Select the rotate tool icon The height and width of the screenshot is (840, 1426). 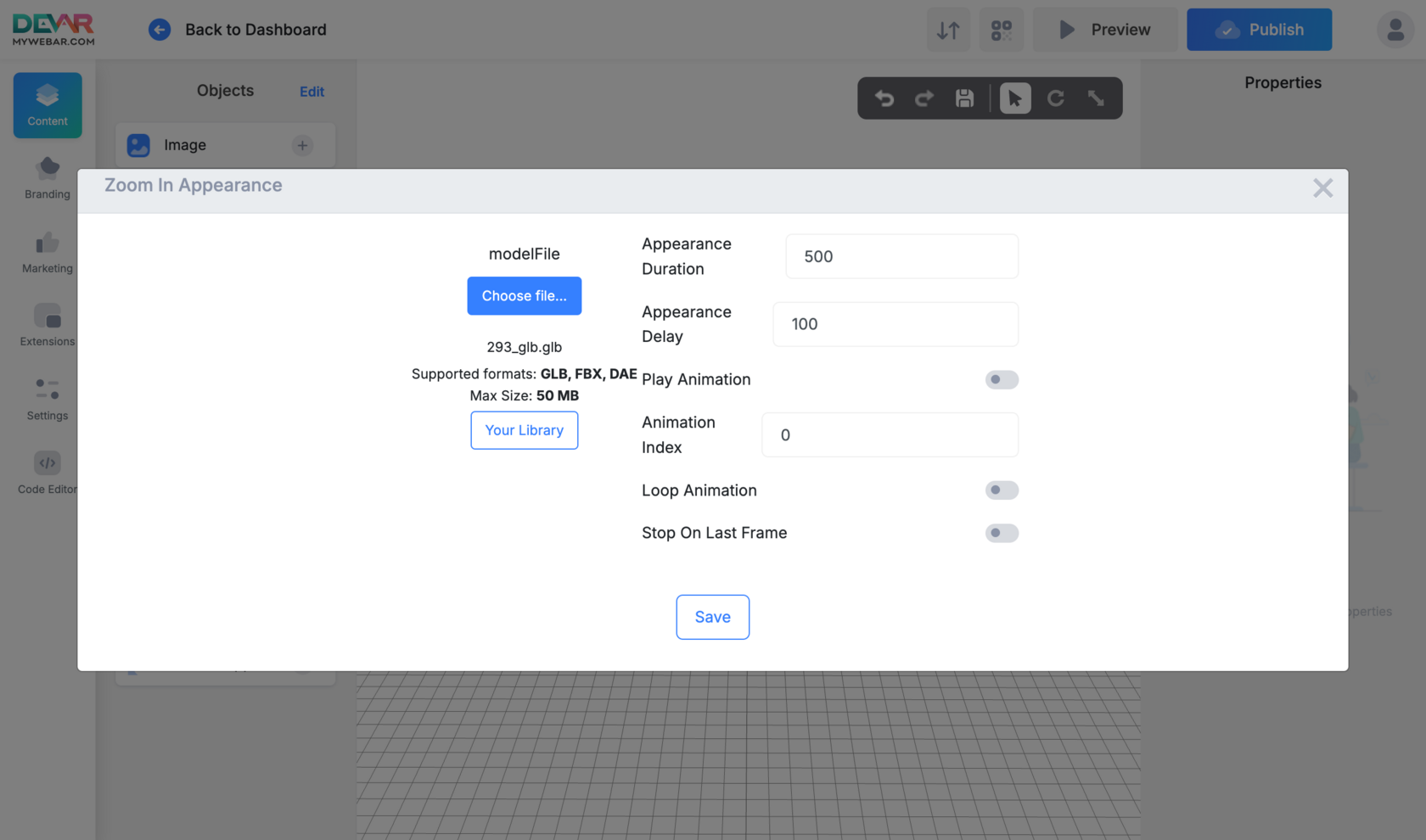coord(1055,98)
